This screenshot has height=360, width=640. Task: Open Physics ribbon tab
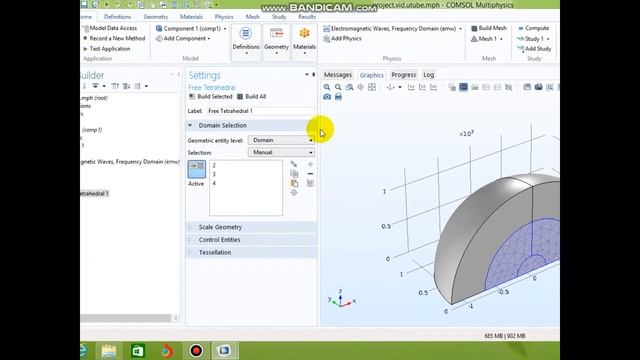pos(224,17)
